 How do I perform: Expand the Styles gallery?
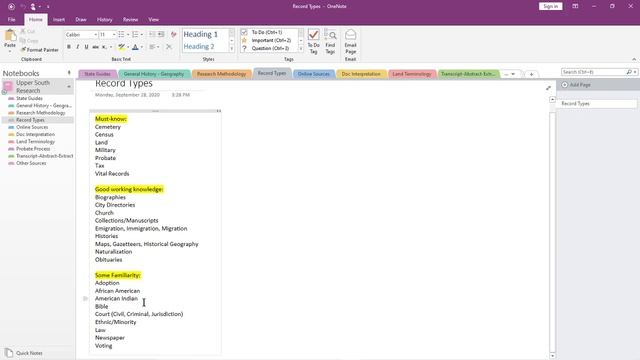[231, 49]
